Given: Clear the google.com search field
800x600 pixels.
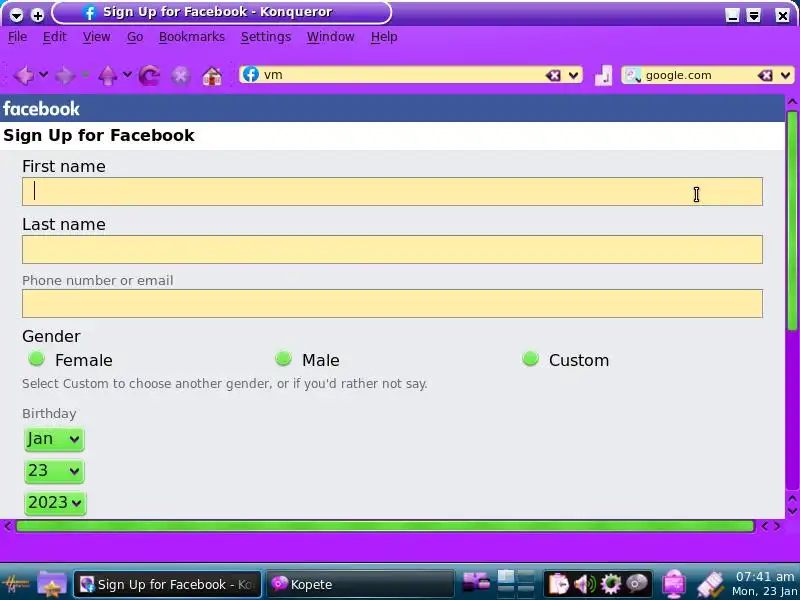Looking at the screenshot, I should 765,76.
